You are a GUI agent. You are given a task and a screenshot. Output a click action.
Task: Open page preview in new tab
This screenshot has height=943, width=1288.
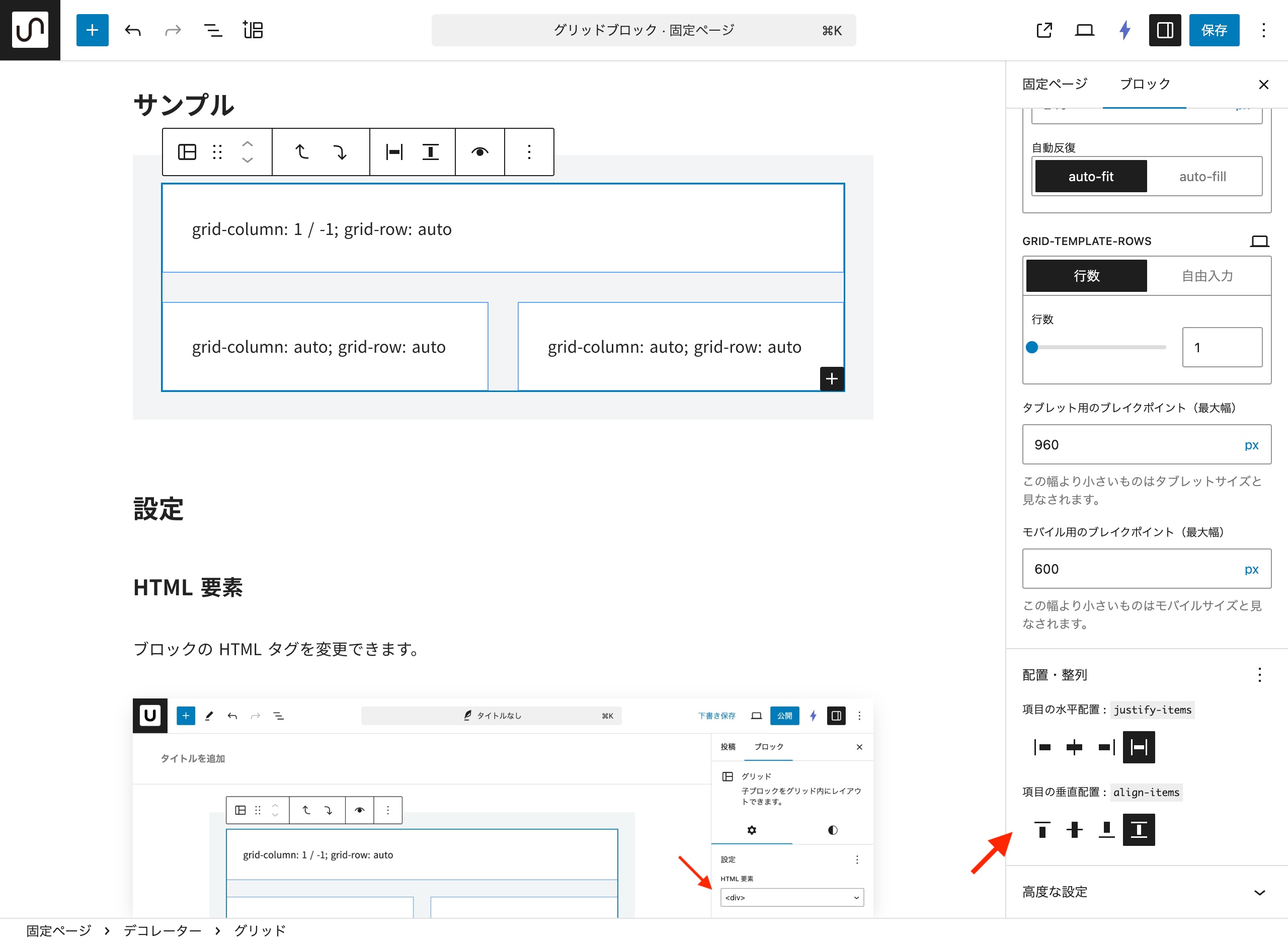pyautogui.click(x=1044, y=30)
